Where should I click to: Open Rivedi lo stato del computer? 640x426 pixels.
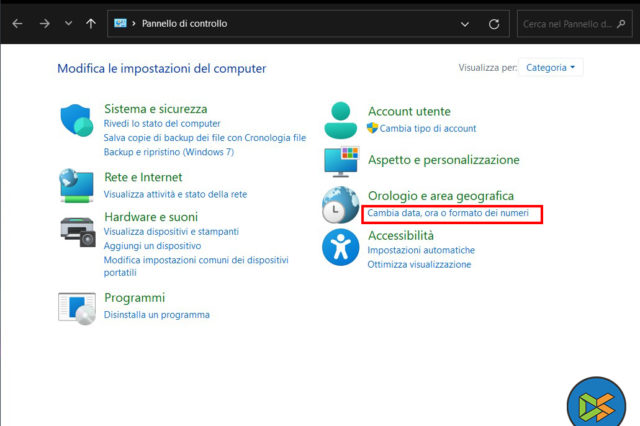[162, 123]
